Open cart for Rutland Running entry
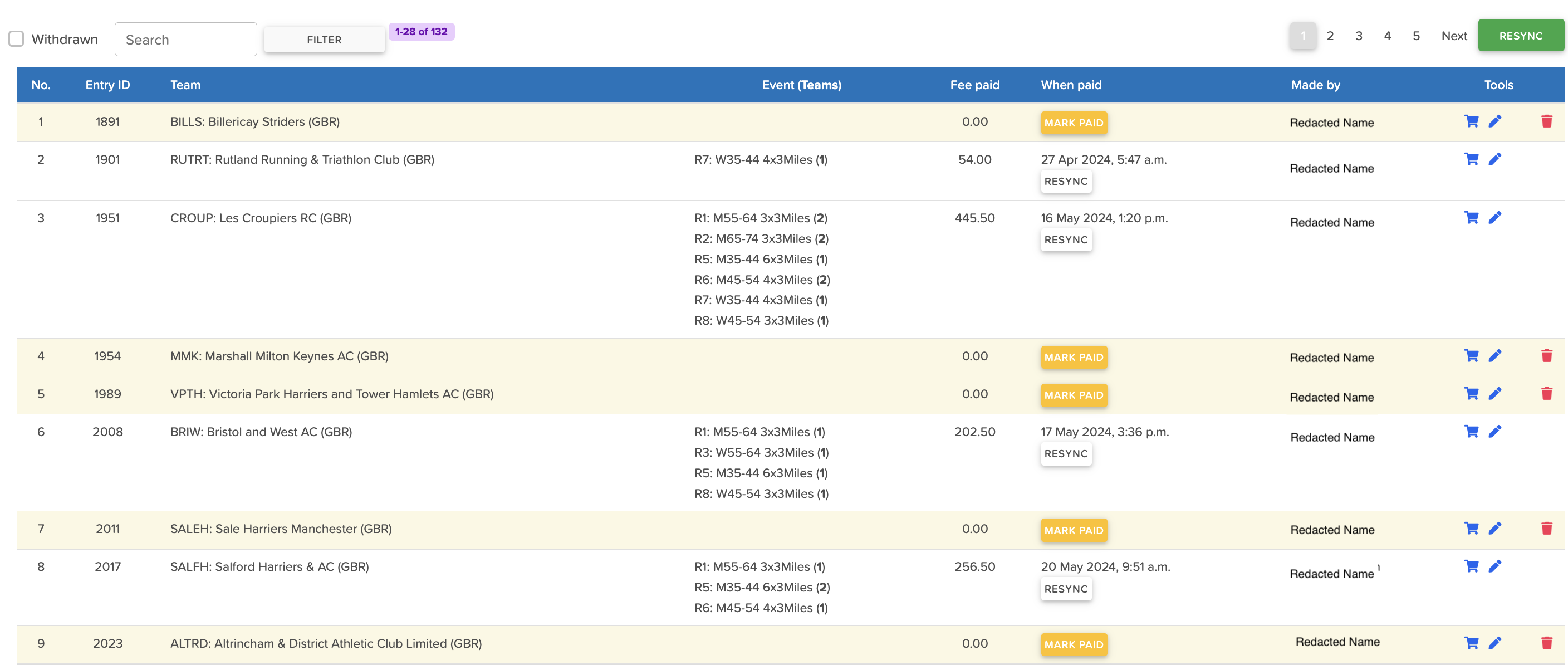Viewport: 1568px width, 665px height. [1471, 159]
